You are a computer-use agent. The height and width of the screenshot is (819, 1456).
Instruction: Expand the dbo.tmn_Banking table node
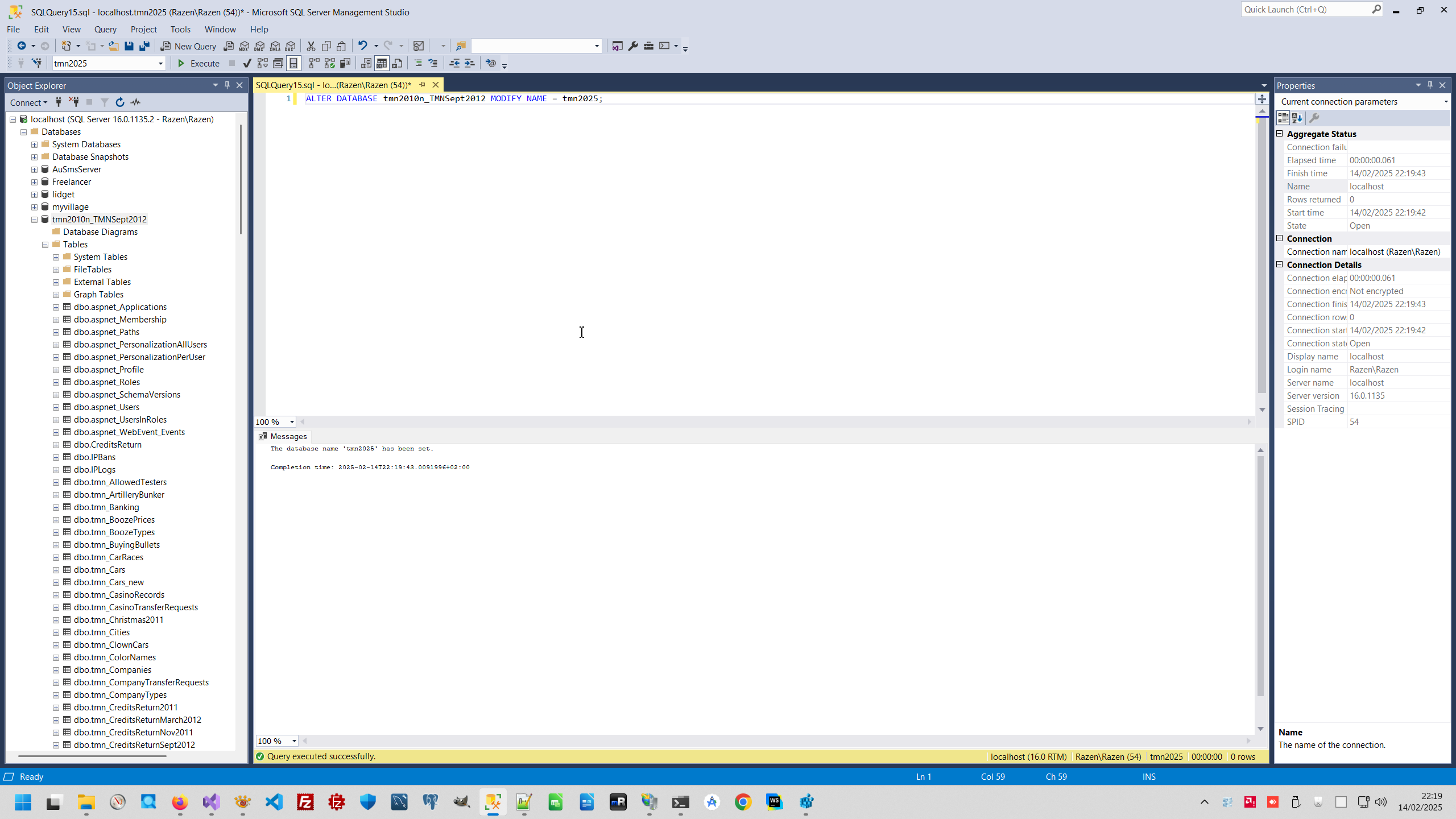pos(56,507)
